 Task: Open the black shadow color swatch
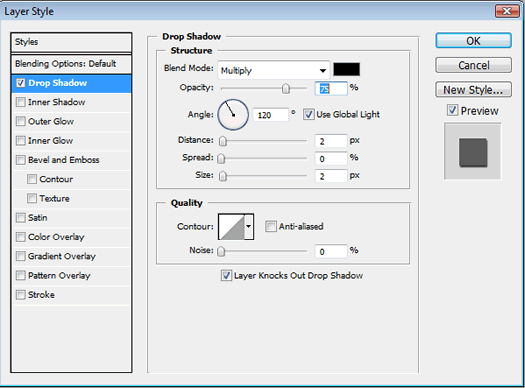347,69
